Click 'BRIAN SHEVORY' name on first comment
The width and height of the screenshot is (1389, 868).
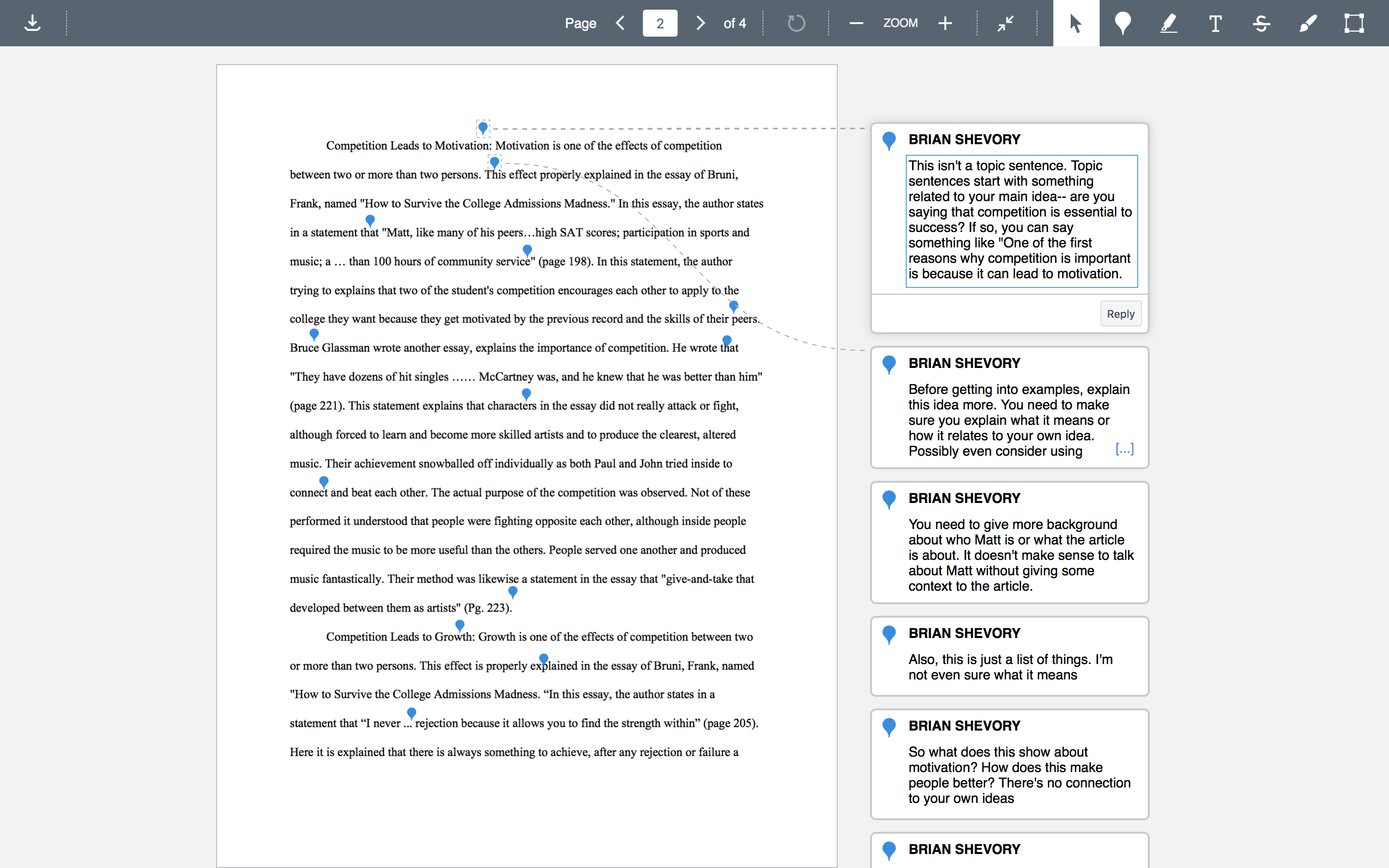pos(964,139)
